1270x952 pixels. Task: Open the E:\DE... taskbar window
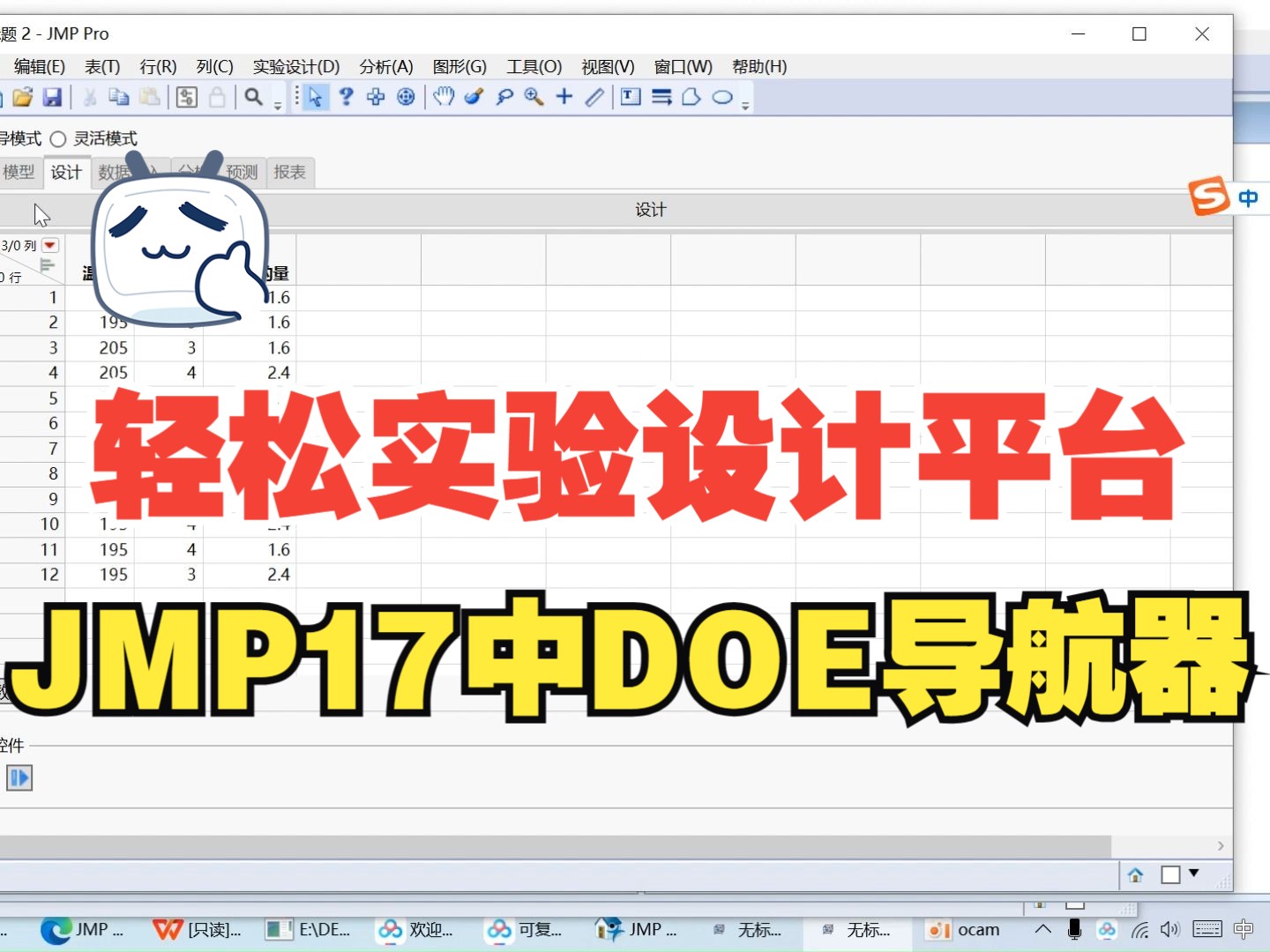(310, 930)
